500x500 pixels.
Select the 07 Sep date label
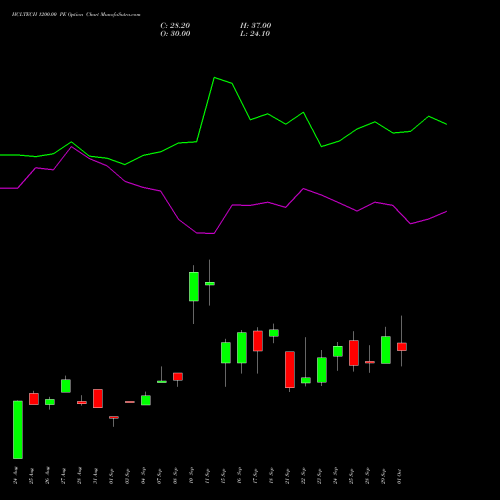(x=160, y=476)
